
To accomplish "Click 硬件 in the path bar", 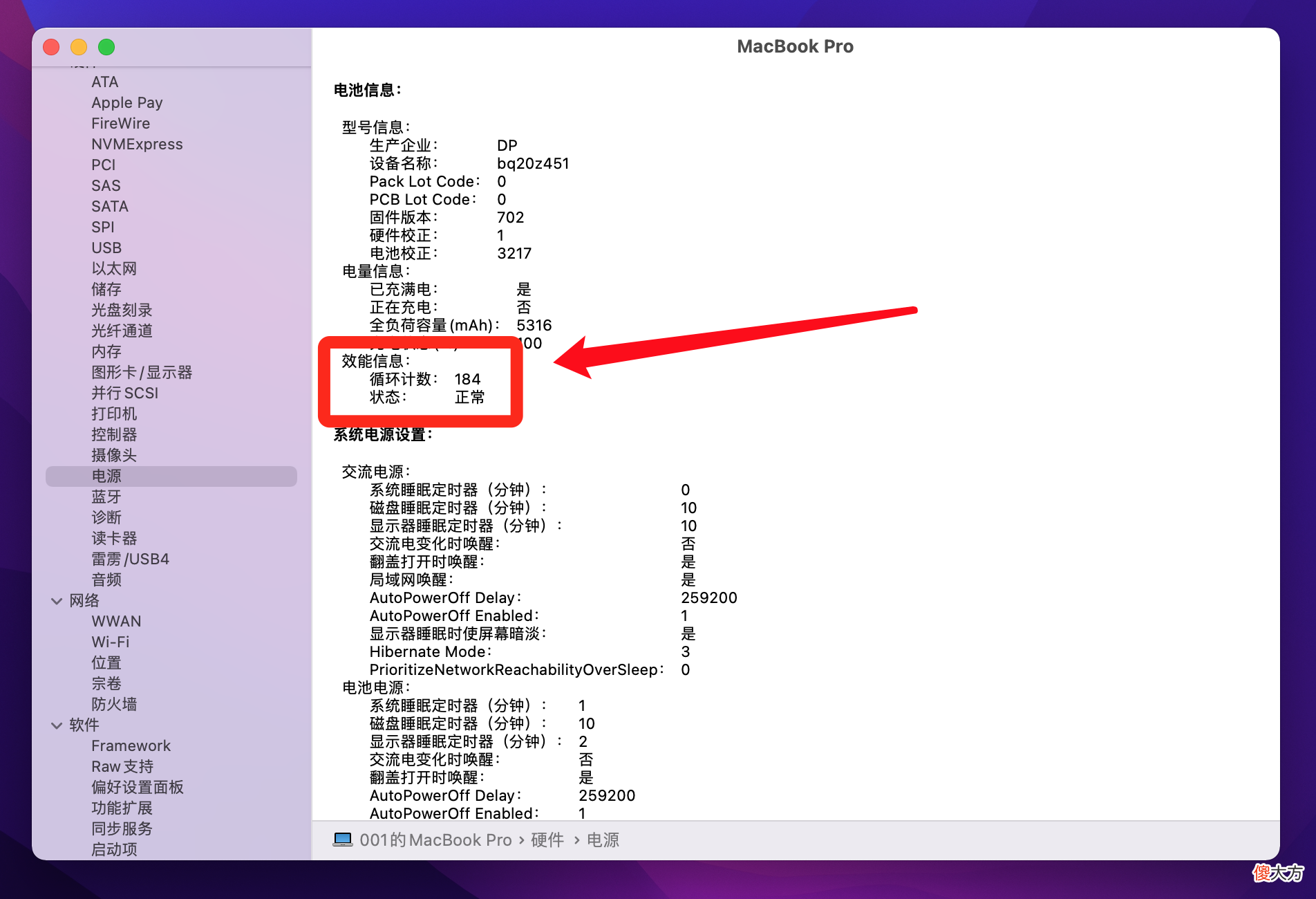I will tap(547, 840).
